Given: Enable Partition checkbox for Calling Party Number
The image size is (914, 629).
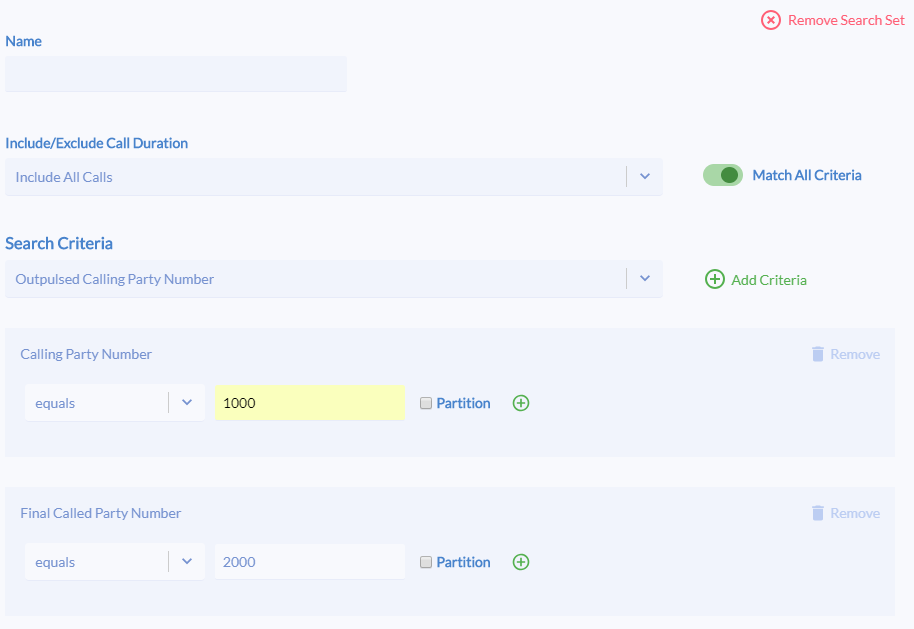Looking at the screenshot, I should point(426,403).
